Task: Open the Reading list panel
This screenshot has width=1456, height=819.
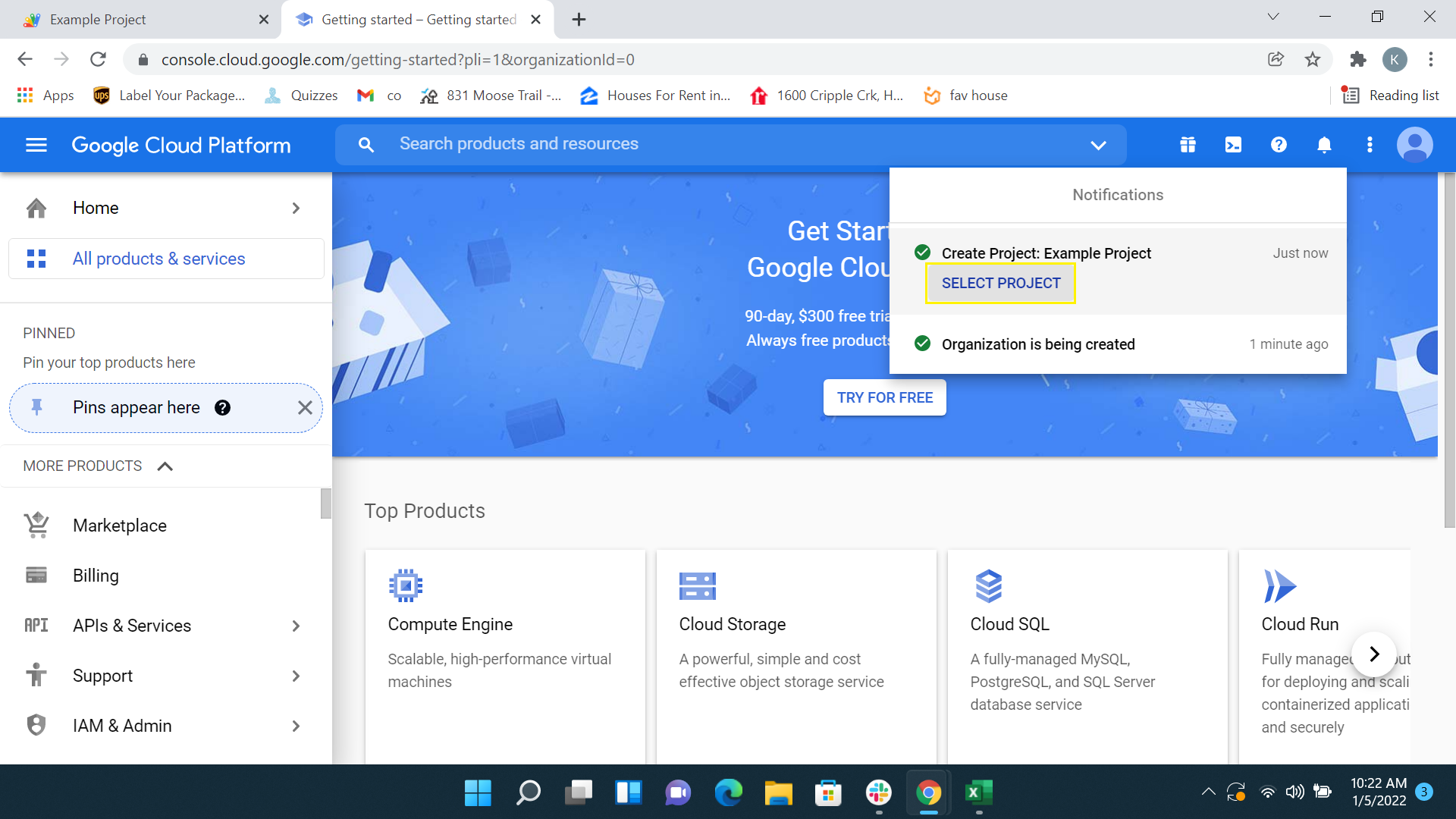Action: [x=1391, y=96]
